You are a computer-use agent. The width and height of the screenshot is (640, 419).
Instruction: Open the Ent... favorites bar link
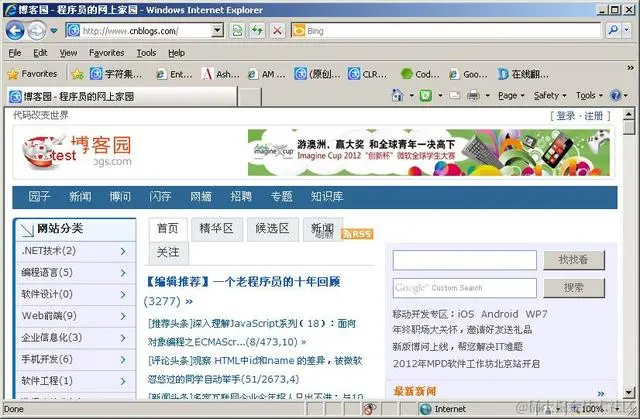(174, 74)
